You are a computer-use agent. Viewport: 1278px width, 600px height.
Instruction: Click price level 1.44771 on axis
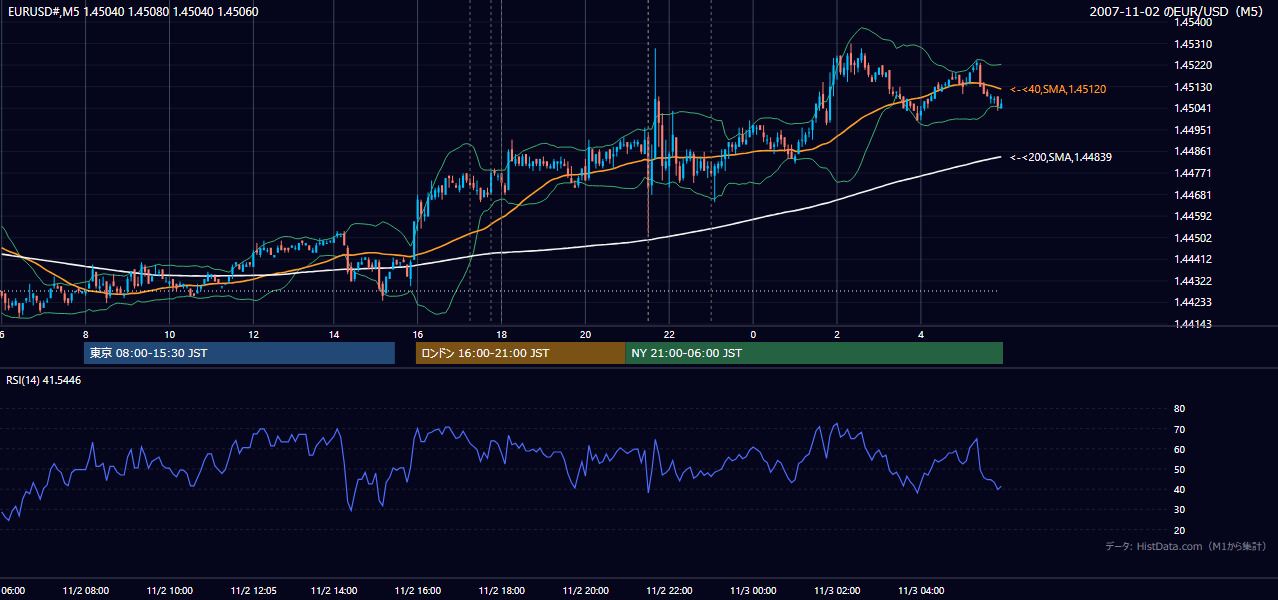tap(1193, 173)
